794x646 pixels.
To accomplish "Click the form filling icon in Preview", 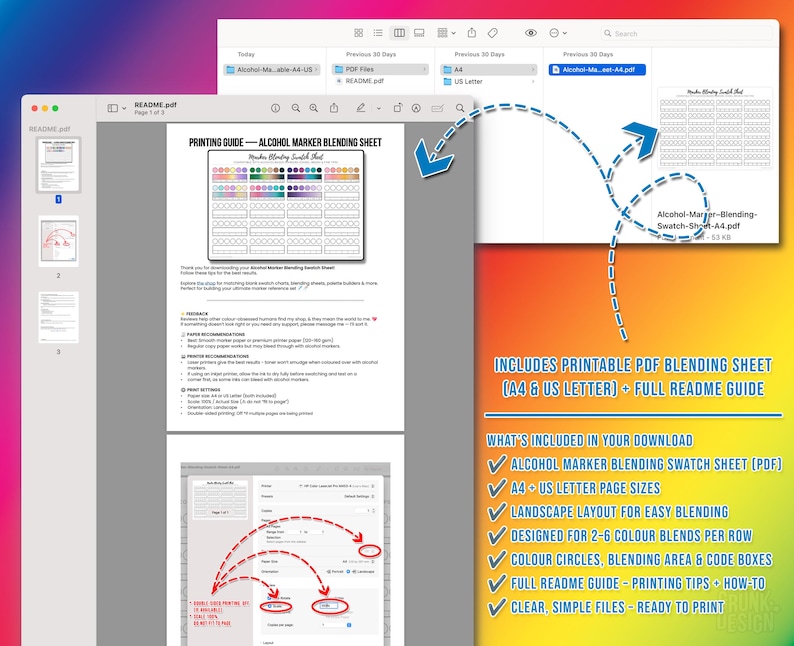I will 438,108.
